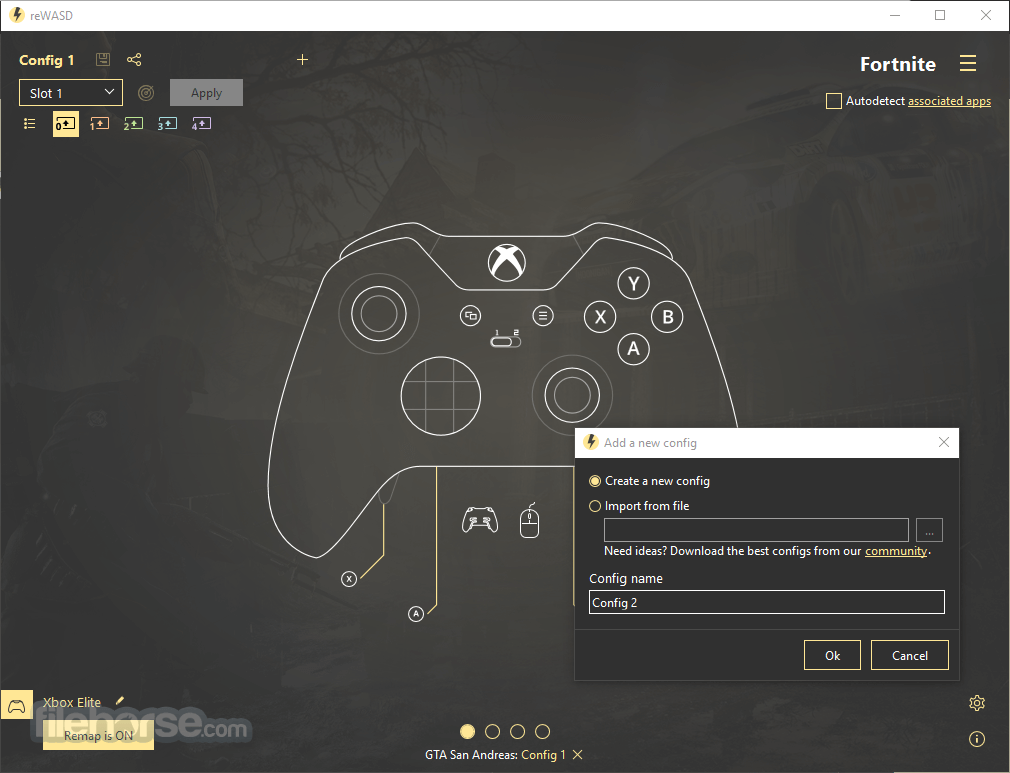Share Config 1 via share icon
Viewport: 1010px width, 773px height.
[x=134, y=60]
